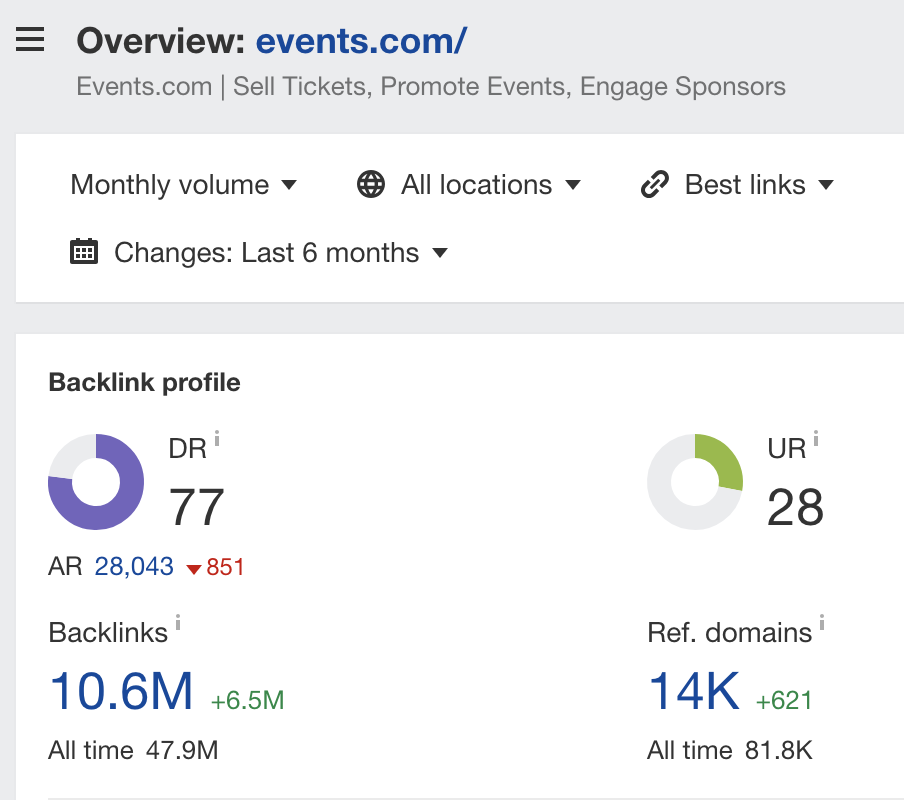The width and height of the screenshot is (904, 800).
Task: Click the +6.5M backlinks change value
Action: tap(247, 700)
